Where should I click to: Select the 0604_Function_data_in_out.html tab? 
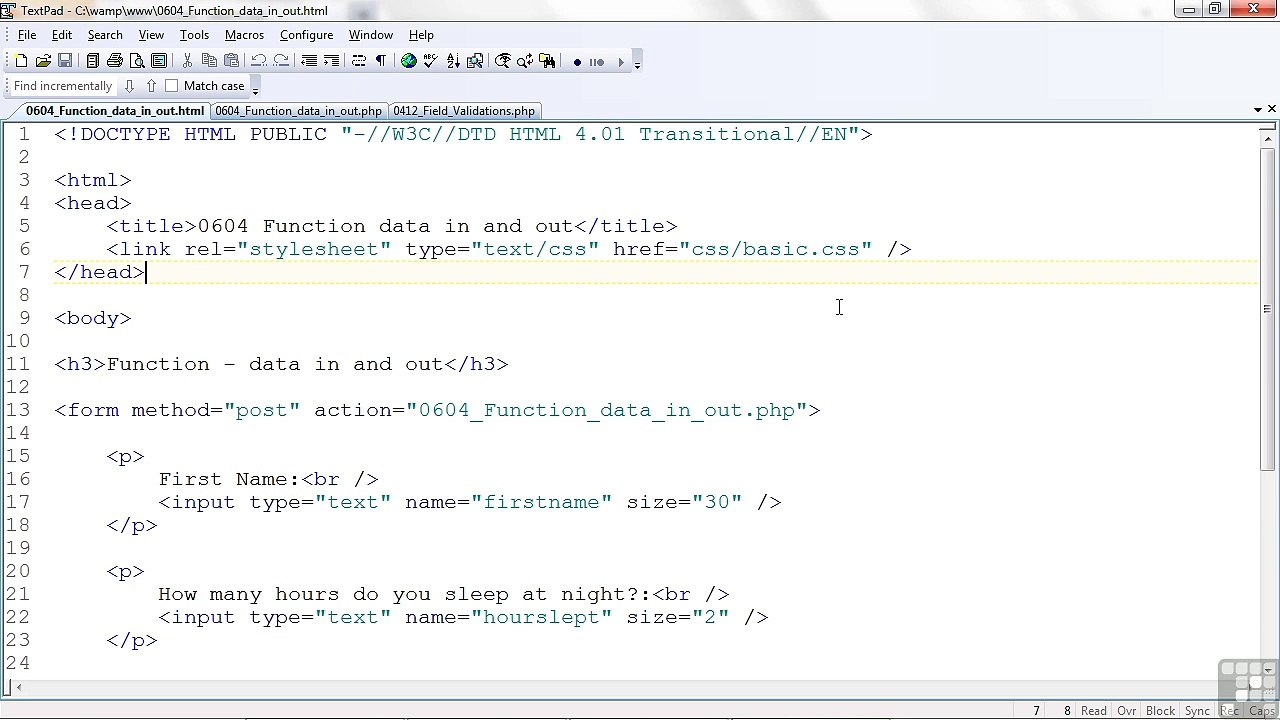coord(114,111)
